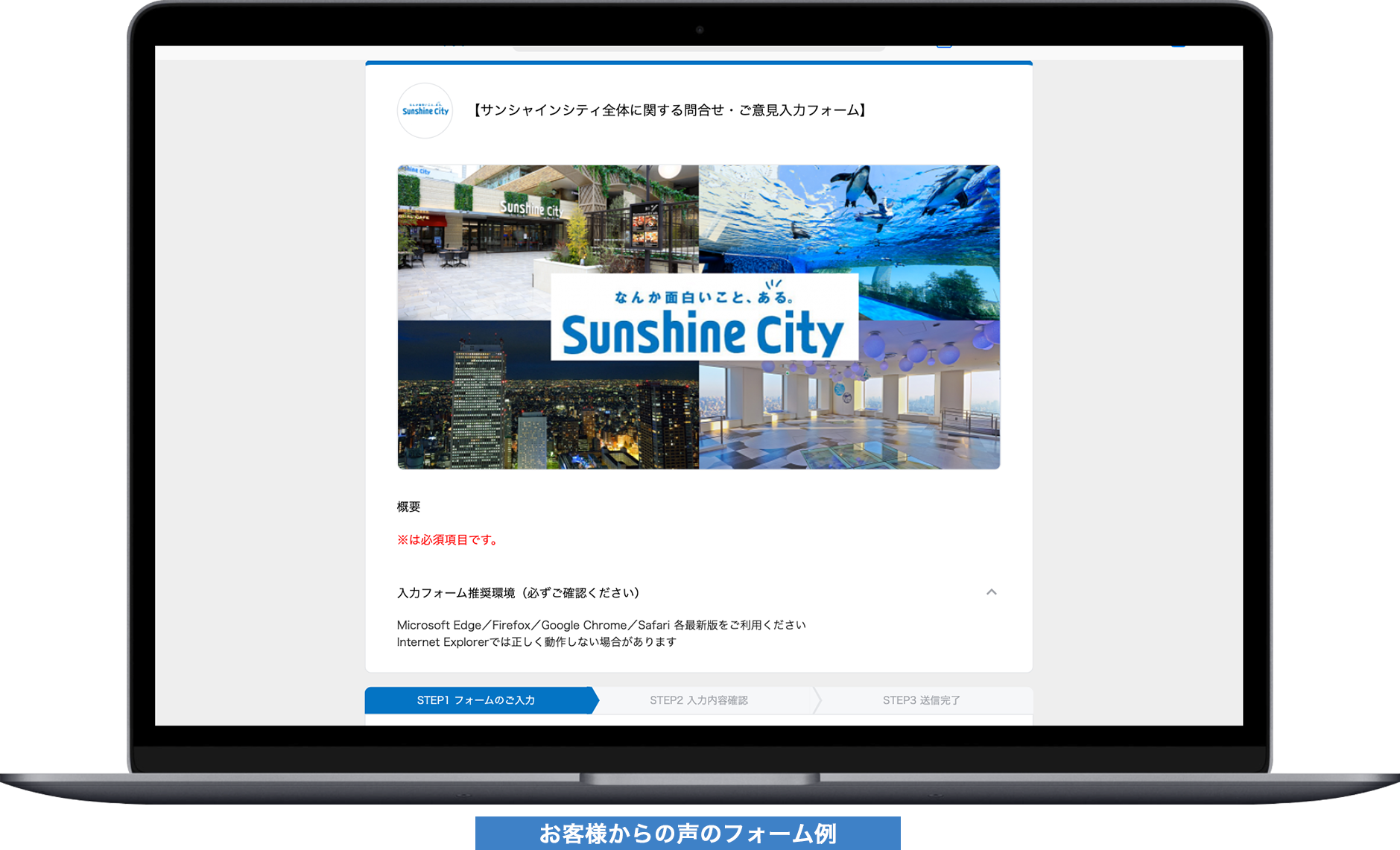Click the 入力フォーム推奨環境（必ずご確認ください） heading
The width and height of the screenshot is (1400, 850).
pos(519,593)
